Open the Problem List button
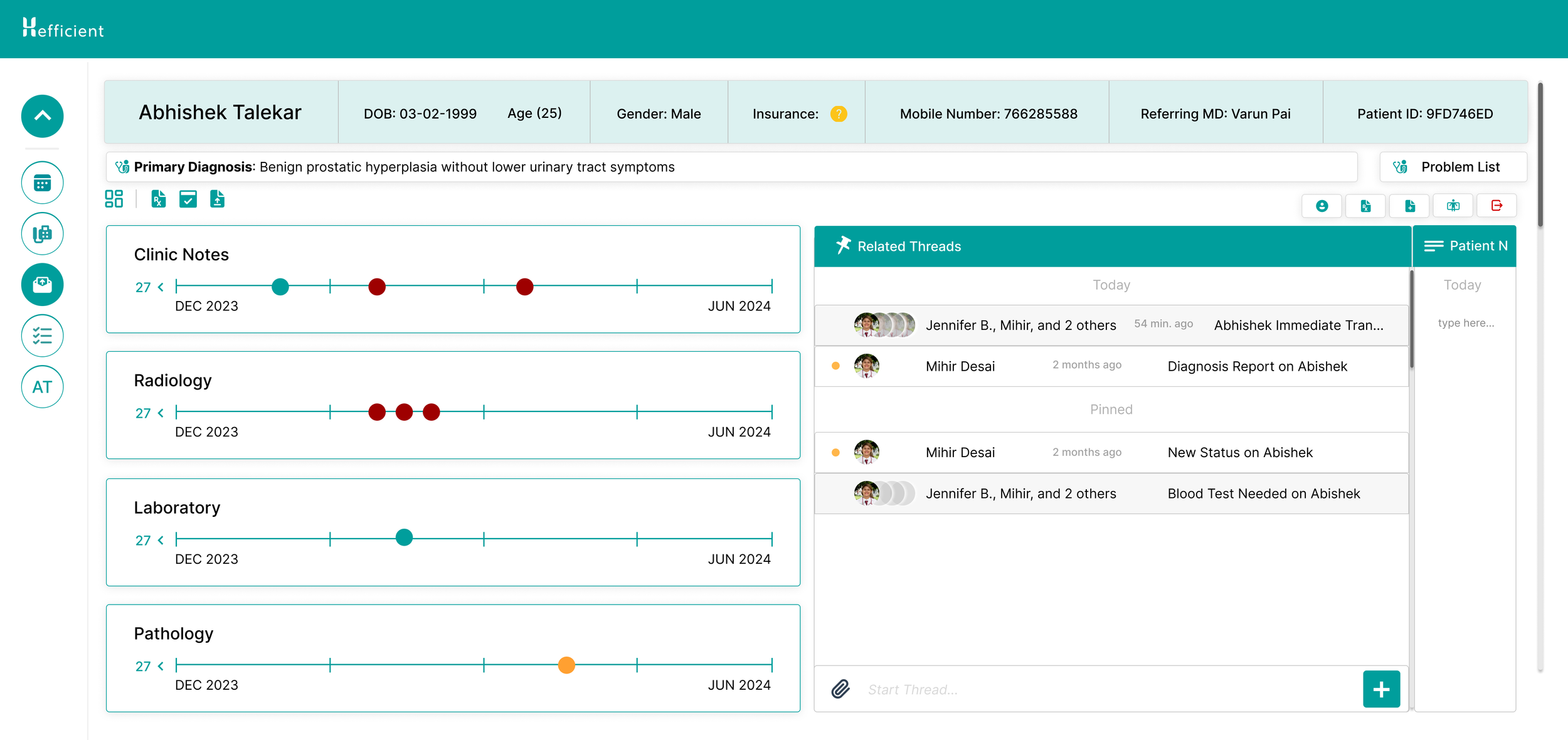1568x740 pixels. [1453, 167]
